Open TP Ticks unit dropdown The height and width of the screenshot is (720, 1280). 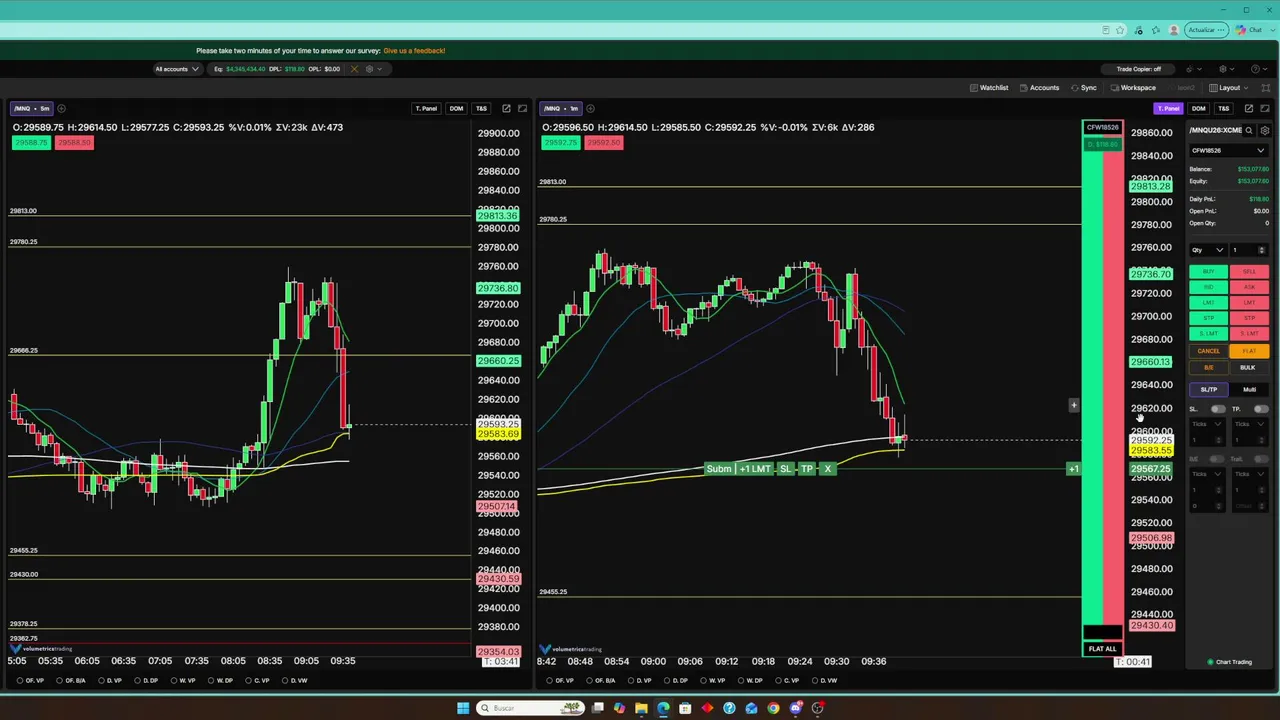tap(1250, 424)
